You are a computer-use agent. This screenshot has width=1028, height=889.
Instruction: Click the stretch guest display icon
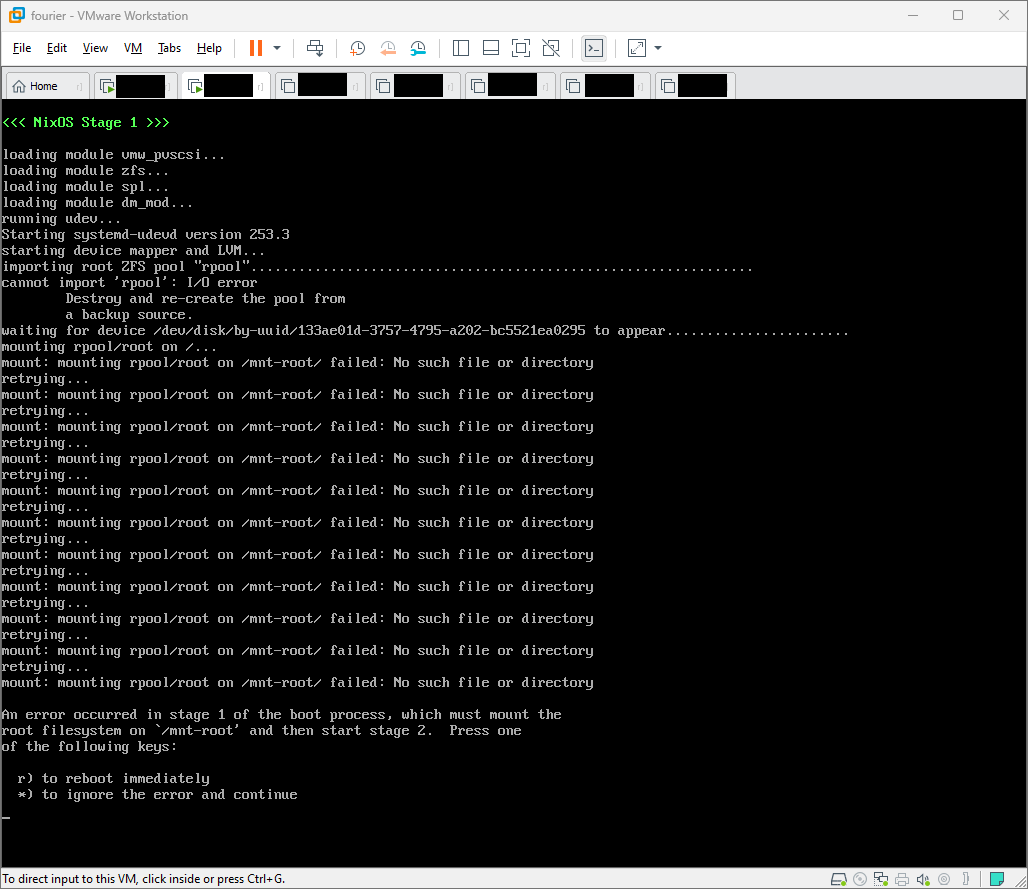pos(637,48)
